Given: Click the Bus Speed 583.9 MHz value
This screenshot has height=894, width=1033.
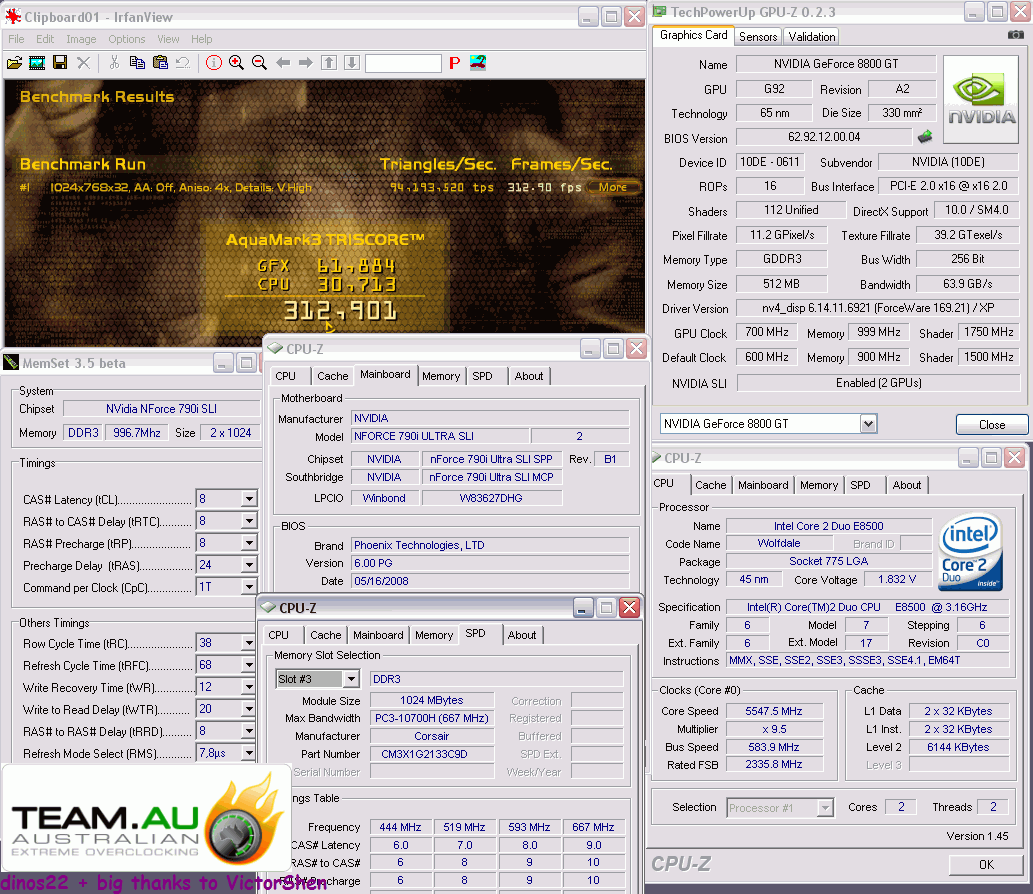Looking at the screenshot, I should (773, 747).
